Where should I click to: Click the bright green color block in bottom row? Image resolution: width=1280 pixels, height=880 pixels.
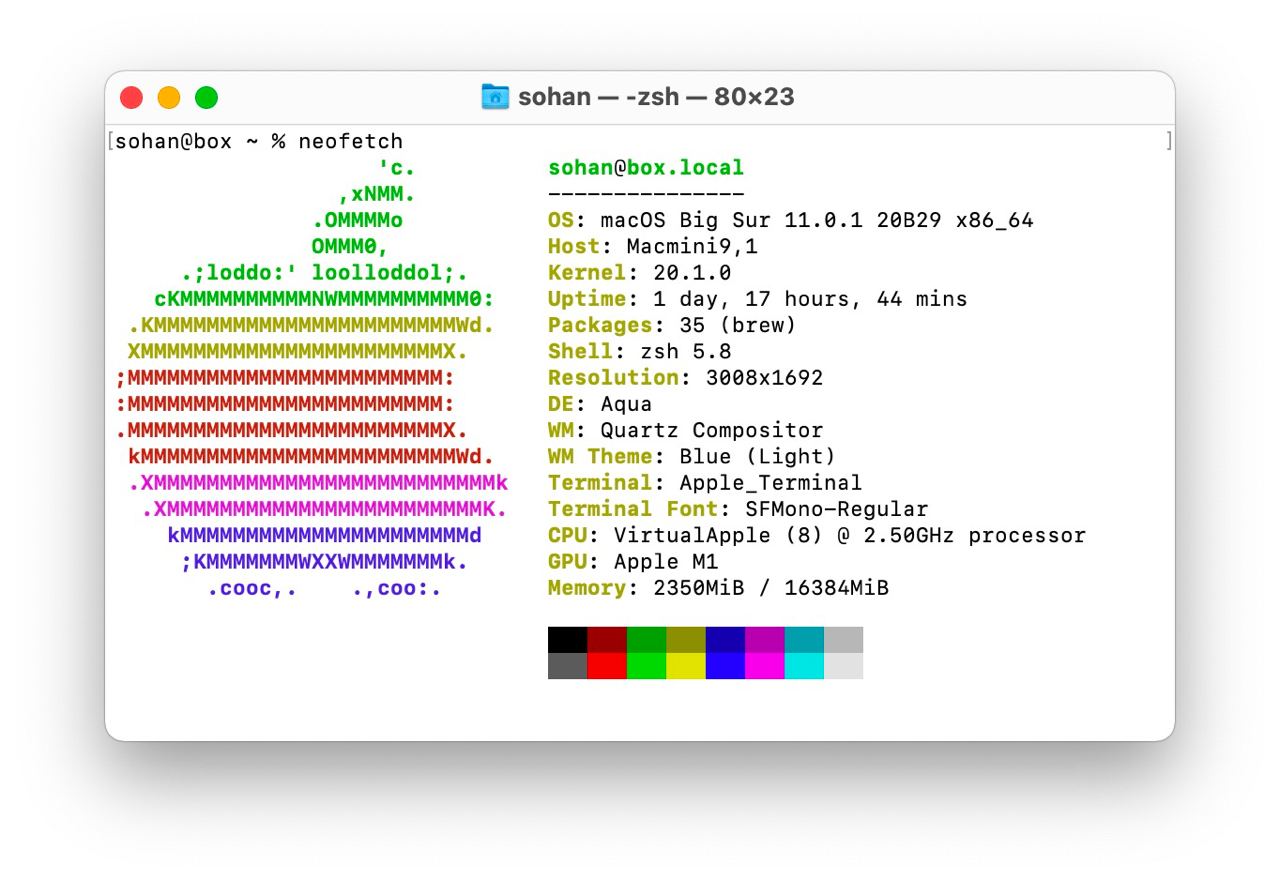pyautogui.click(x=646, y=666)
